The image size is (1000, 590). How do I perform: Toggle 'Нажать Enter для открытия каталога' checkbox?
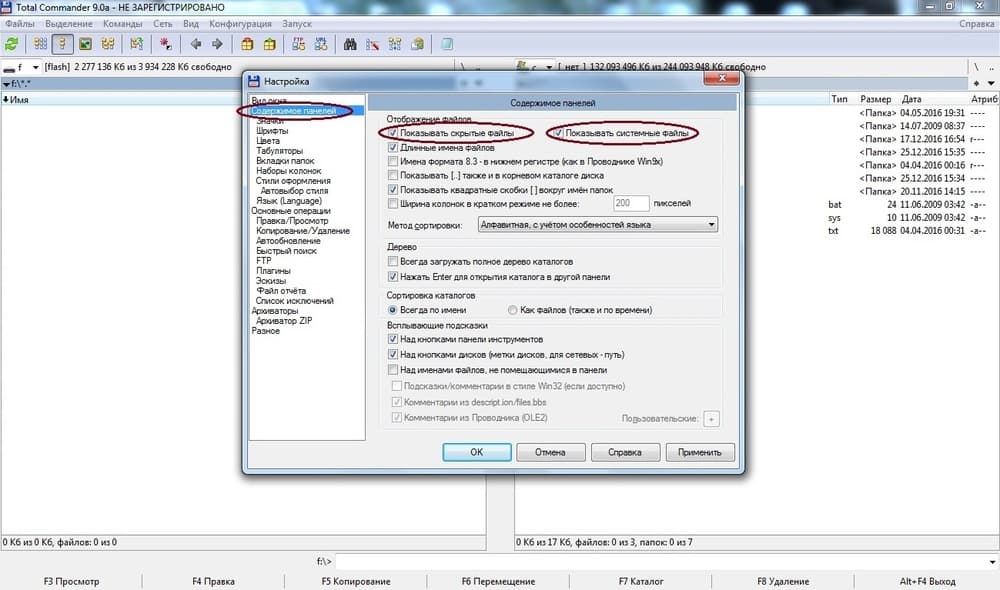pyautogui.click(x=393, y=277)
